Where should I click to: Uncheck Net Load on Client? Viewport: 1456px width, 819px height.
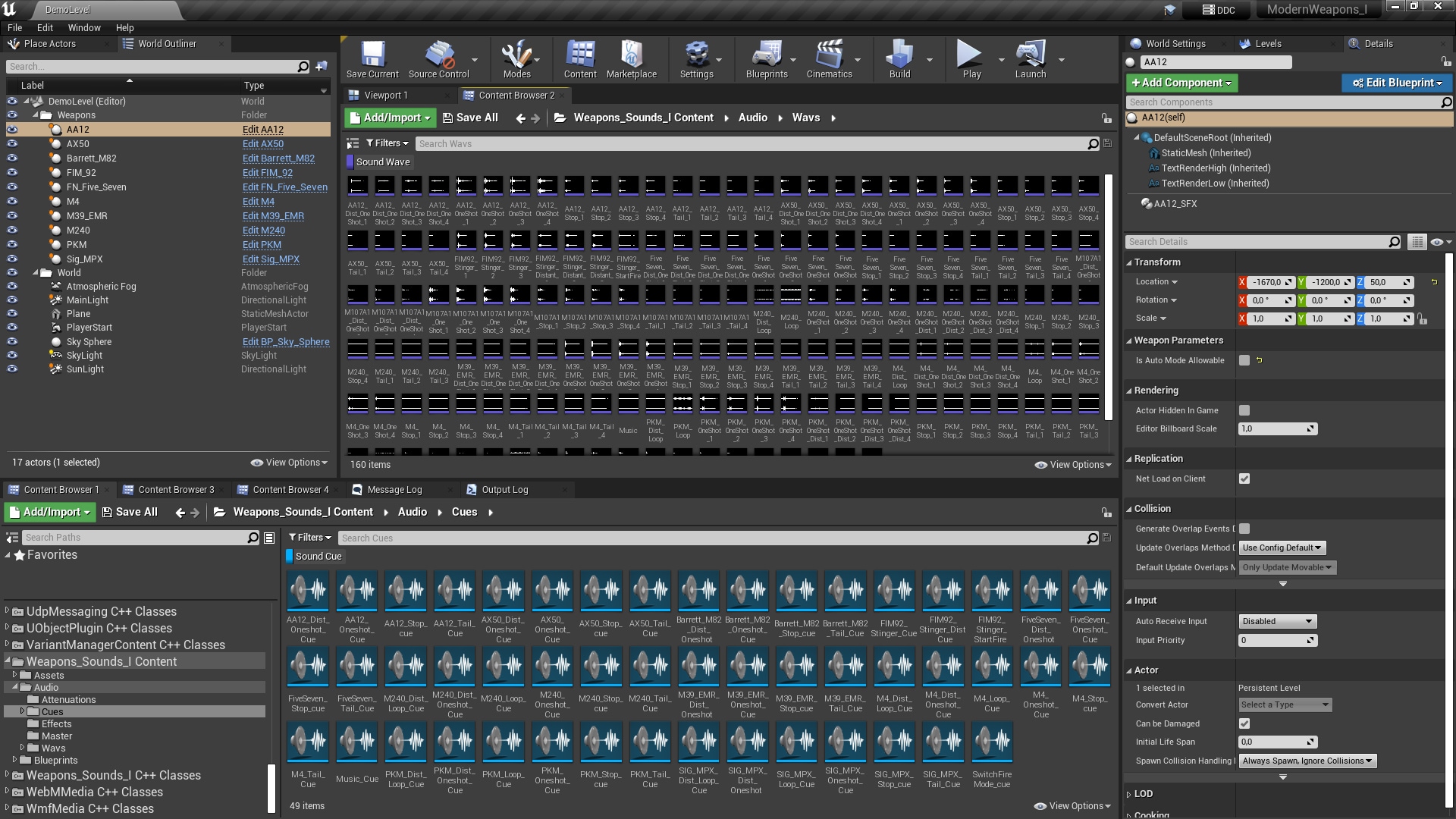pos(1244,479)
